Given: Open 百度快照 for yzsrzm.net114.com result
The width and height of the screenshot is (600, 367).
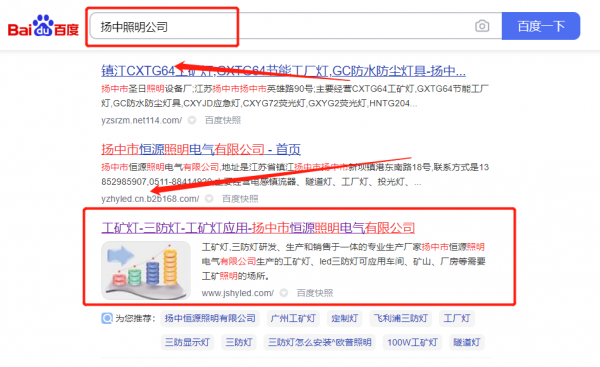Looking at the screenshot, I should (223, 120).
